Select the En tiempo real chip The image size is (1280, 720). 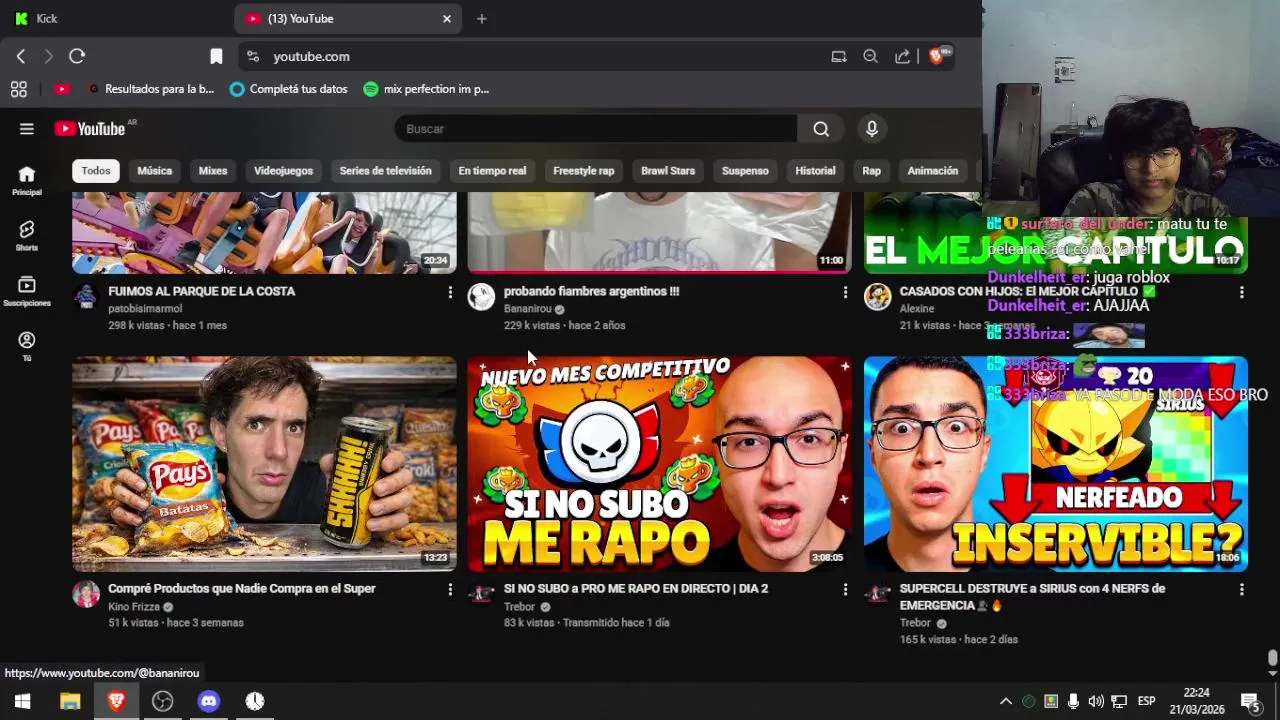point(492,171)
